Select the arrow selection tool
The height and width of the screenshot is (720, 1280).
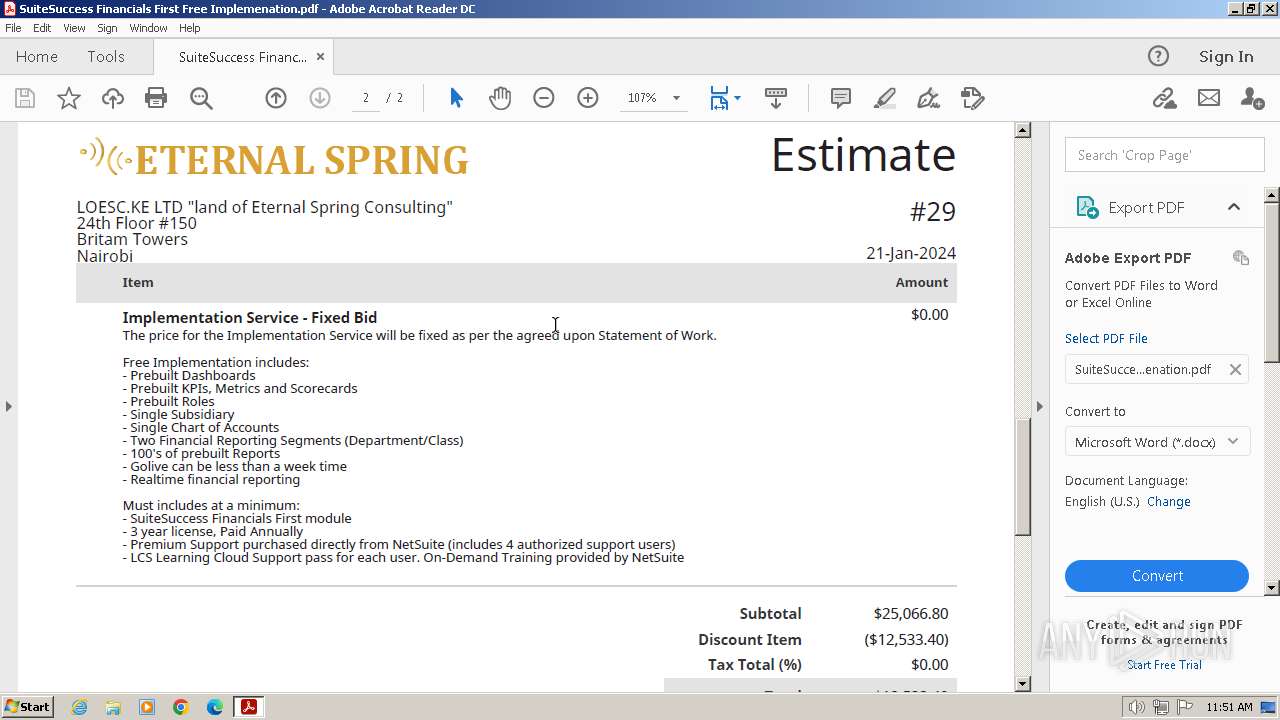(456, 98)
